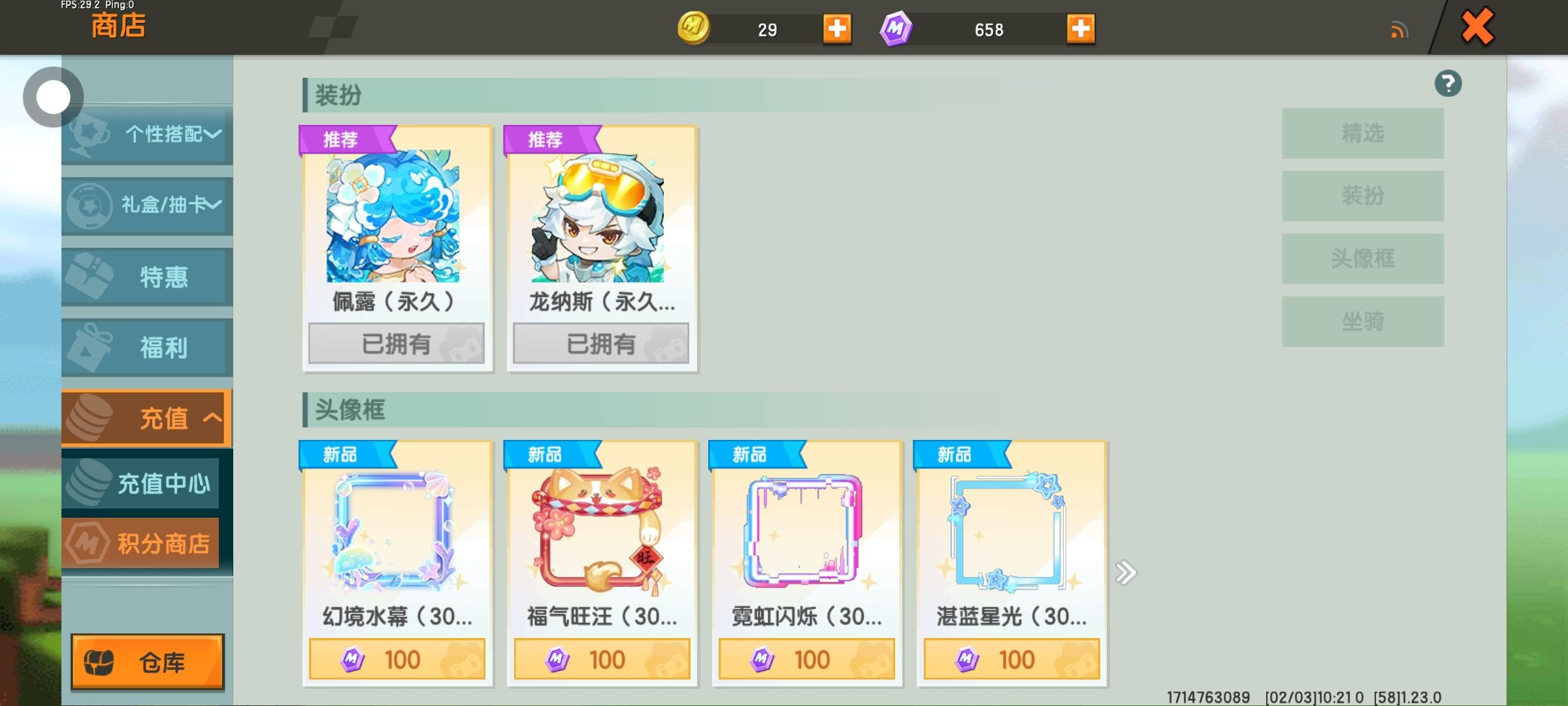Image resolution: width=1568 pixels, height=706 pixels.
Task: Tap the gold coin balance icon
Action: [x=693, y=28]
